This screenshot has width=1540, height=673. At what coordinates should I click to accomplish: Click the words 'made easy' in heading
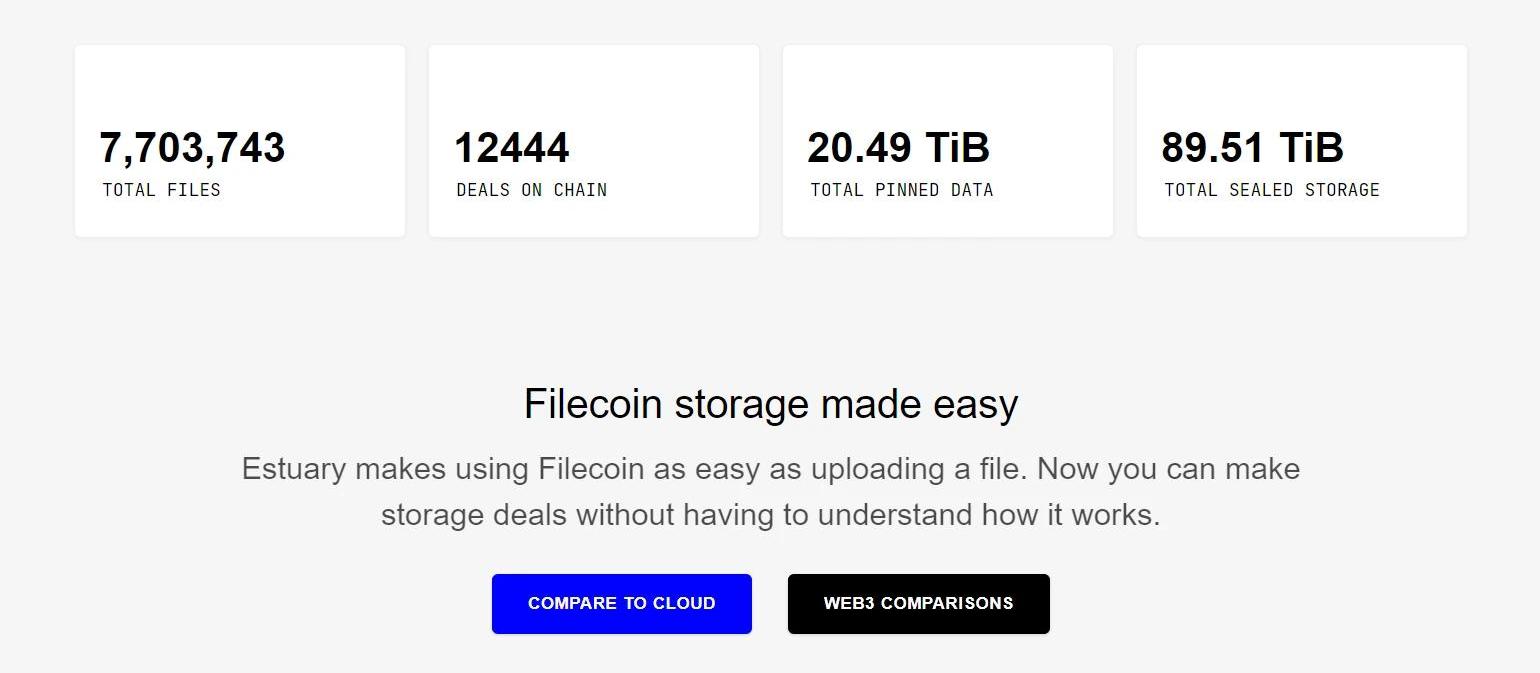(x=919, y=404)
